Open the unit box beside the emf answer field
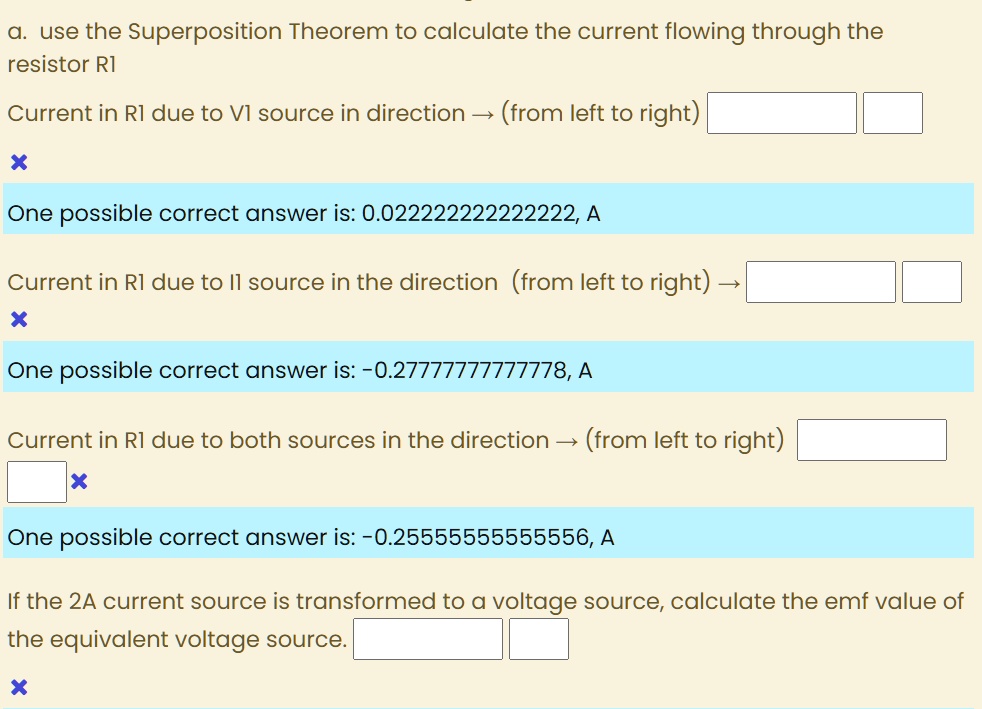Viewport: 982px width, 709px height. click(x=539, y=638)
